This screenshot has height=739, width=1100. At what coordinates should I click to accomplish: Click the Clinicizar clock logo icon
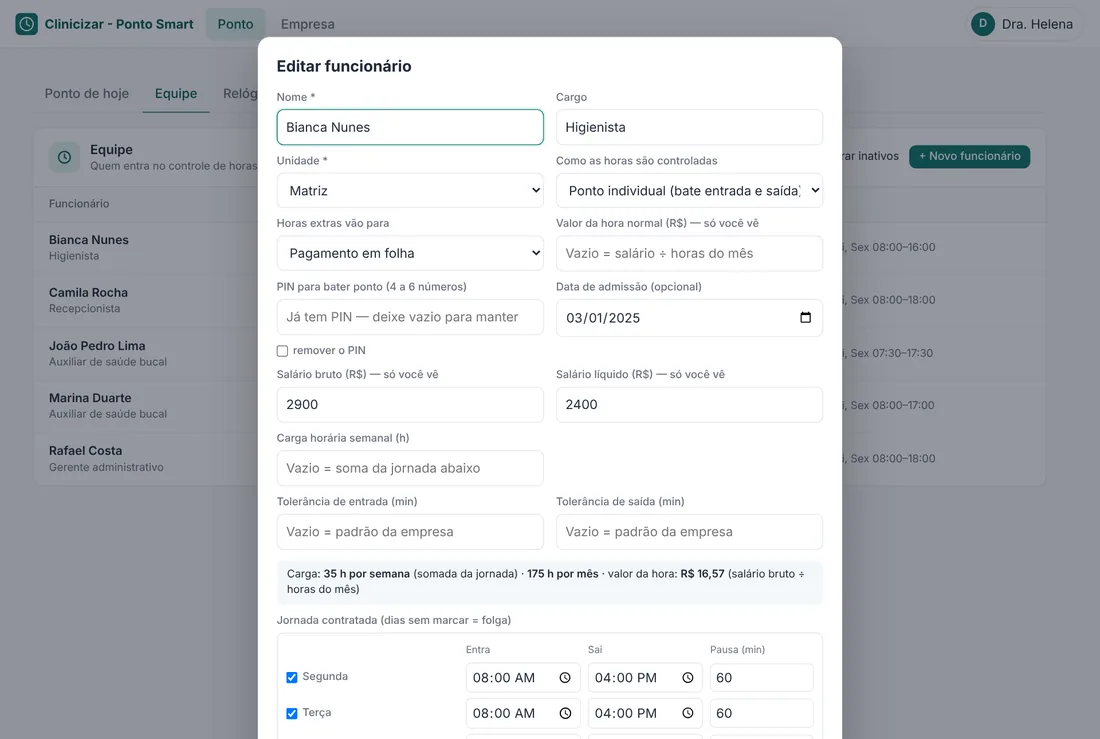(26, 24)
